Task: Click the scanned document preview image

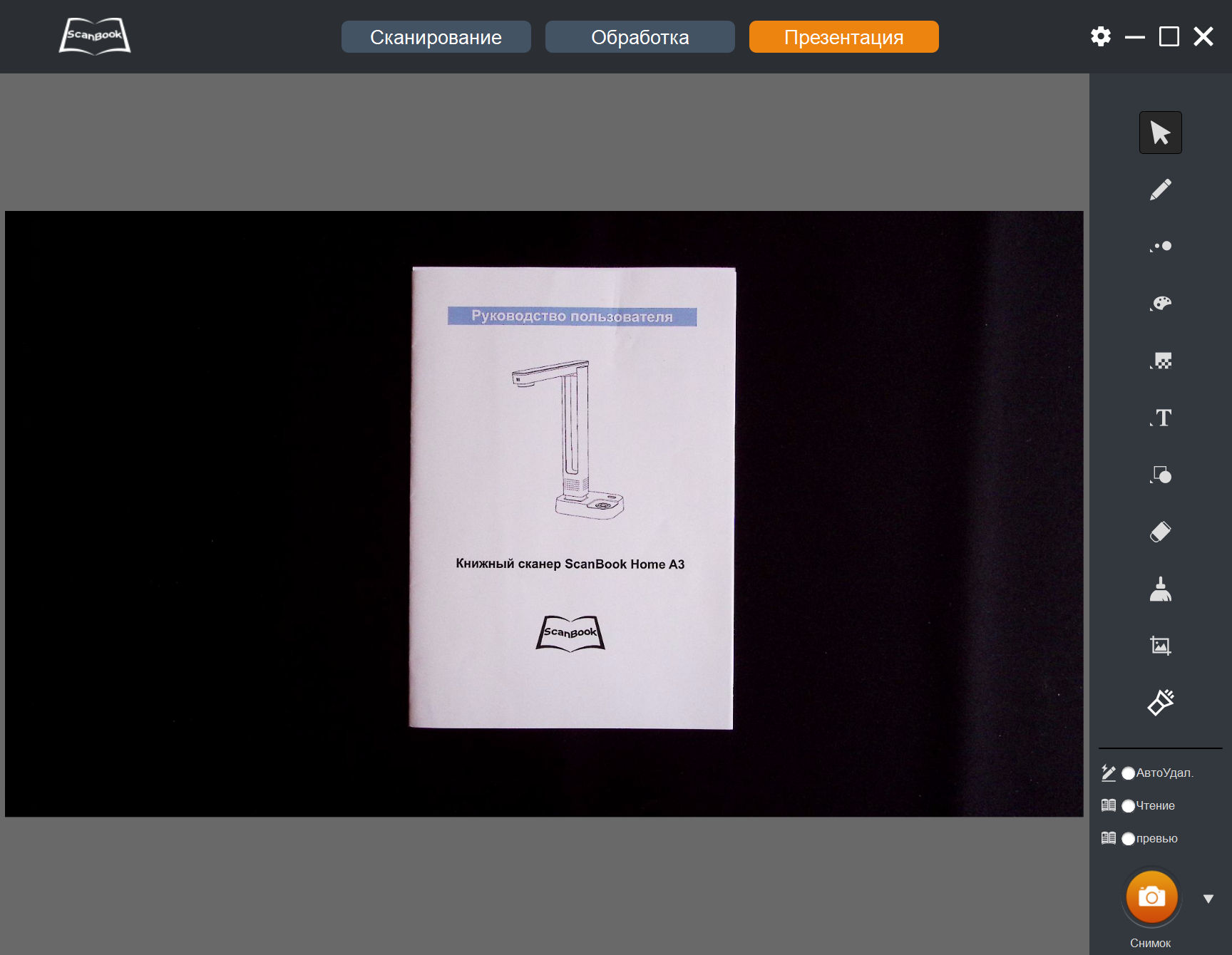Action: click(544, 514)
